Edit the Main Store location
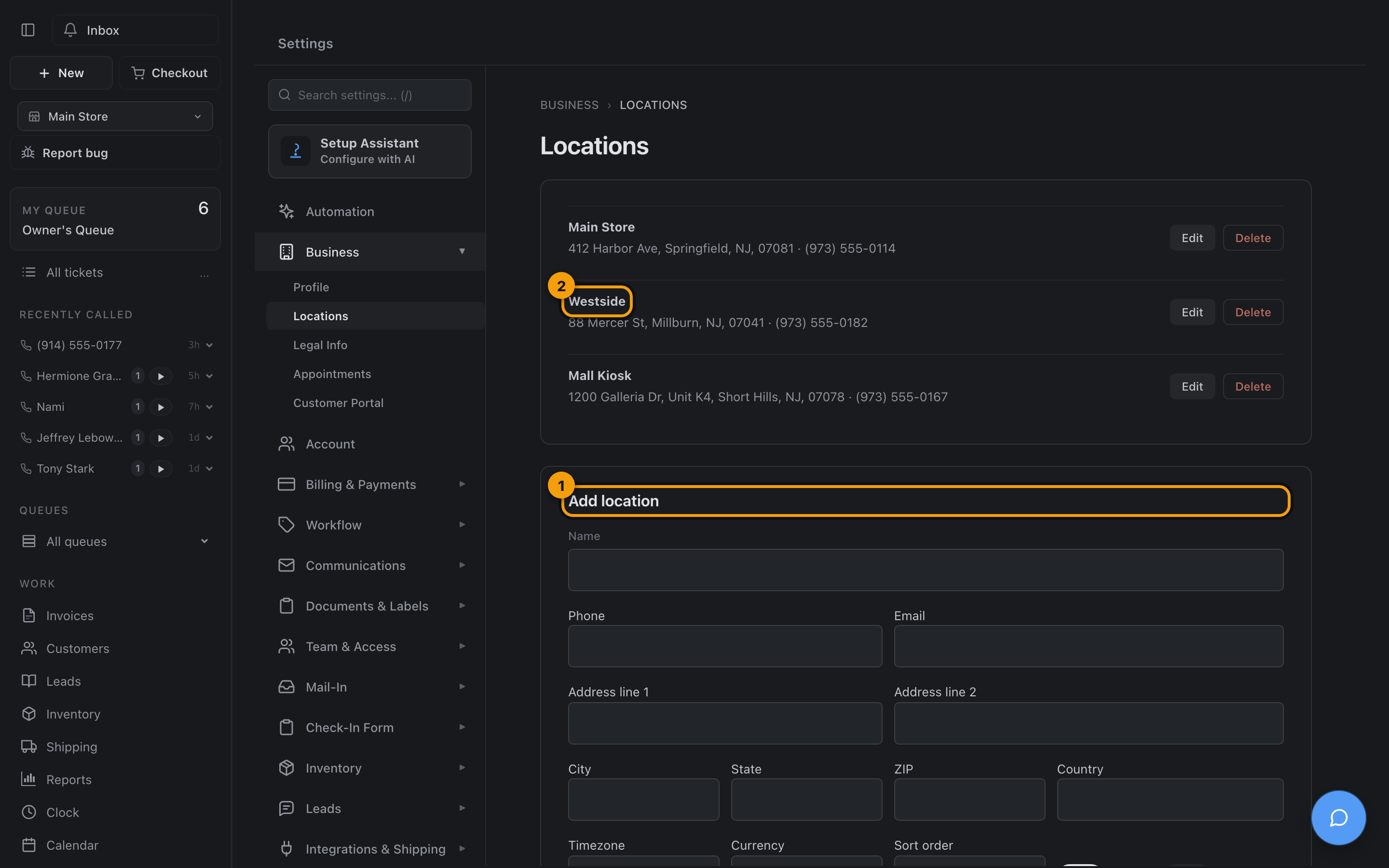The width and height of the screenshot is (1389, 868). pos(1192,238)
